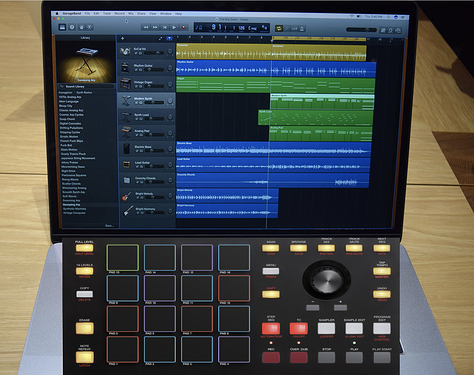This screenshot has width=474, height=375.
Task: Solo the Rhythm Guitar track
Action: point(141,70)
